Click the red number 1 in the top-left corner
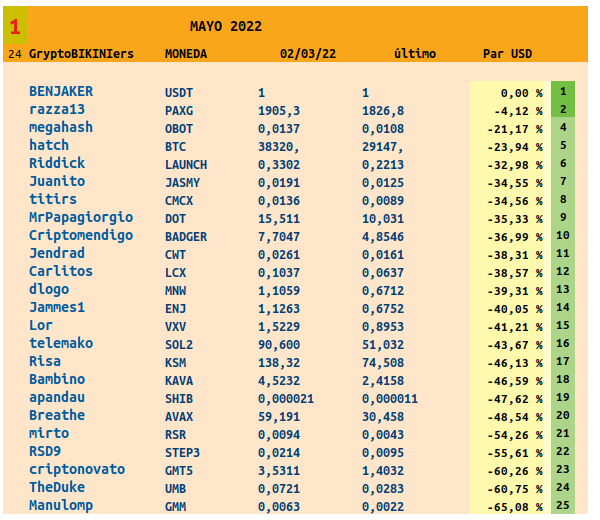 (14, 26)
